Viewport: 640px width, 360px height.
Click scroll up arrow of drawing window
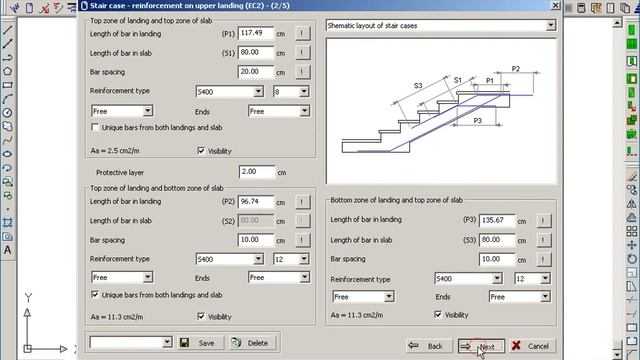617,23
